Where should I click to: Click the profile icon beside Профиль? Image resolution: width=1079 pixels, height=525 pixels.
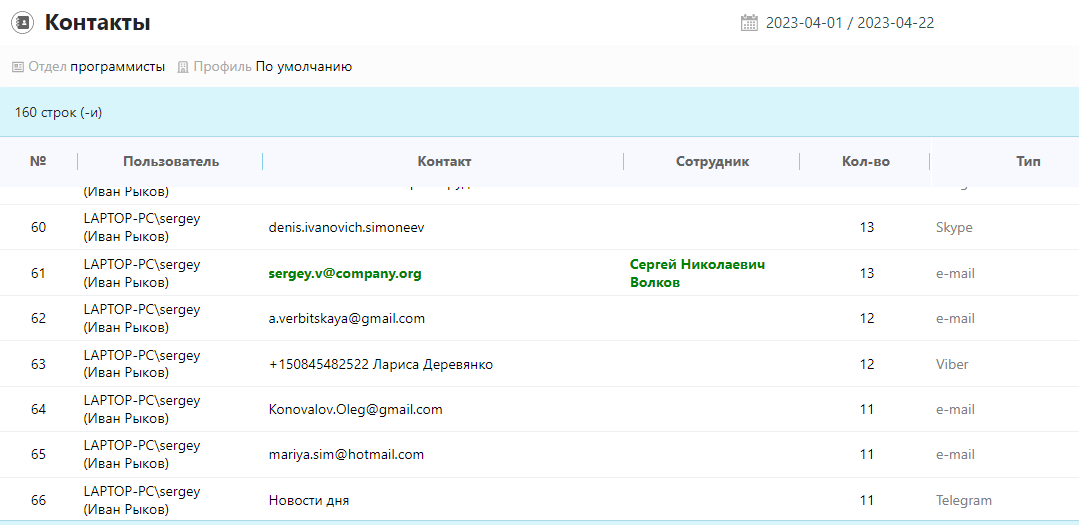click(x=183, y=67)
